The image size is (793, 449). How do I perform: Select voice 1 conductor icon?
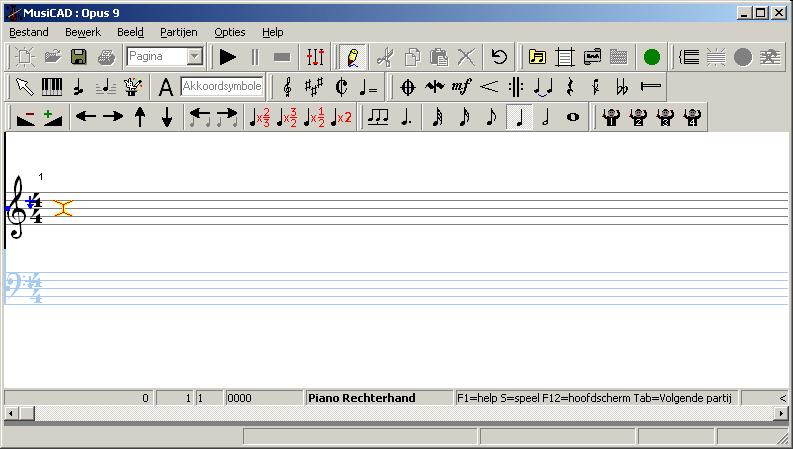click(x=611, y=117)
